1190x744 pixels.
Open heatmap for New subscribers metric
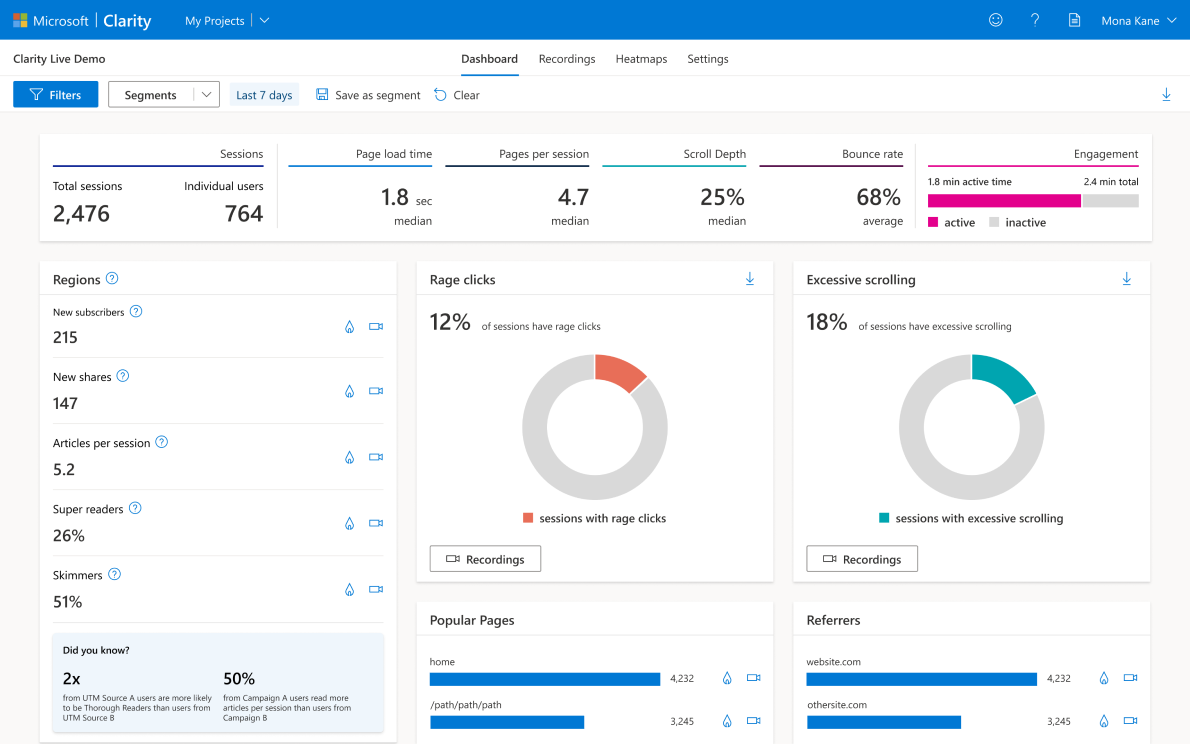click(349, 327)
